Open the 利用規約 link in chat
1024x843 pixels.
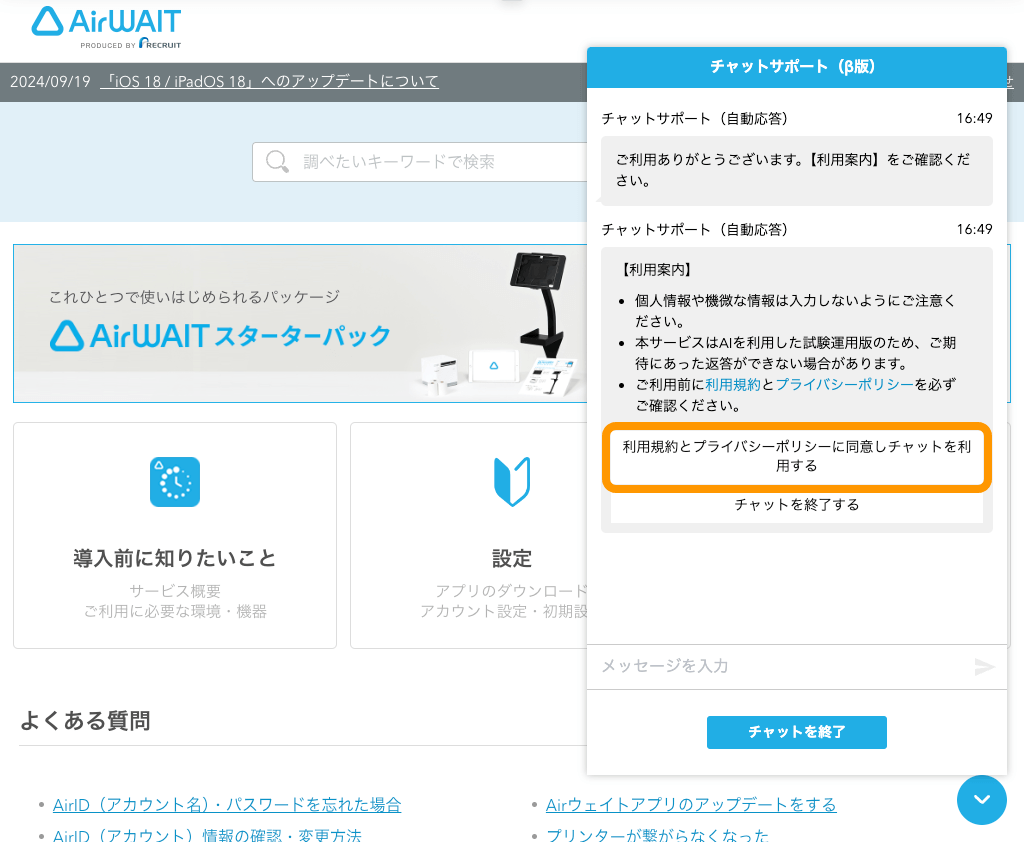click(733, 385)
